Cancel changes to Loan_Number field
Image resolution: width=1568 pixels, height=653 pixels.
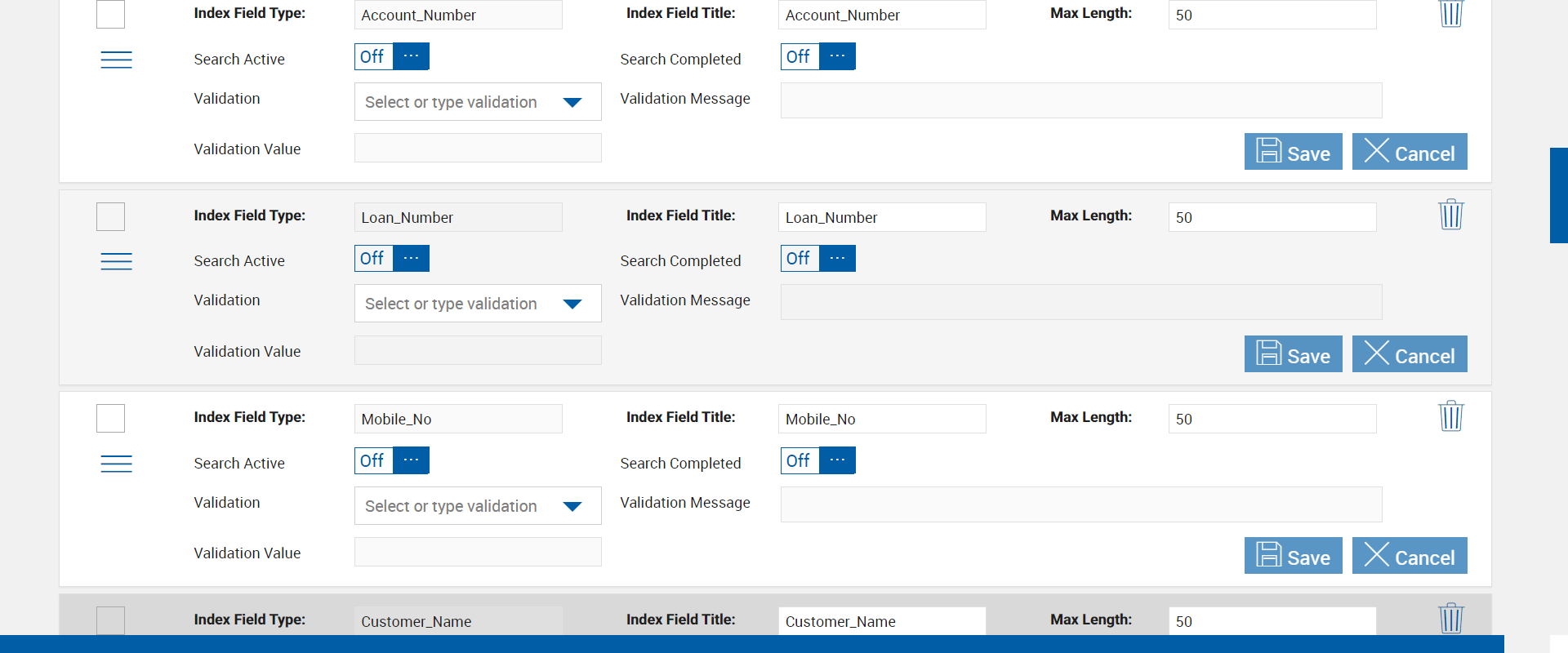tap(1410, 354)
